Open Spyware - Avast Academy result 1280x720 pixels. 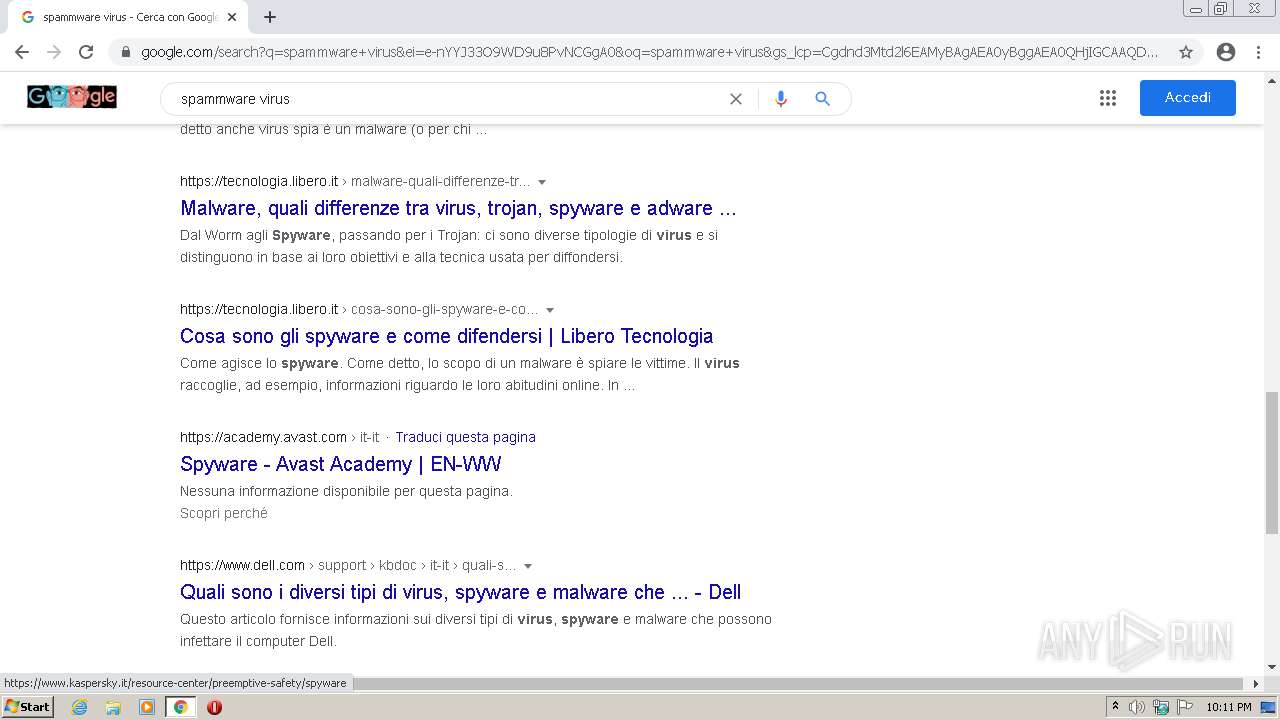pyautogui.click(x=340, y=464)
